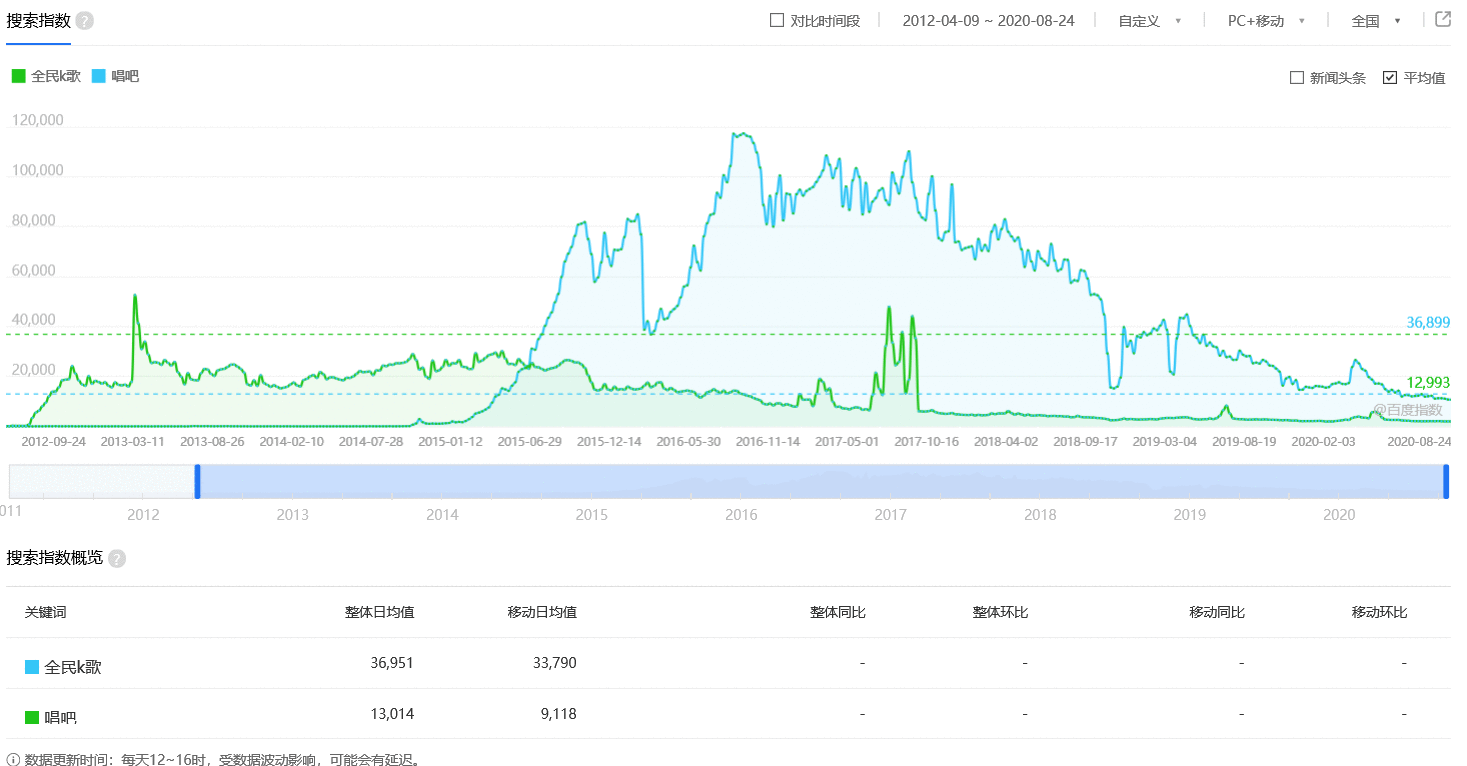Screen dimensions: 1467x766
Task: Toggle the 唱吧 legend series
Action: pos(115,76)
